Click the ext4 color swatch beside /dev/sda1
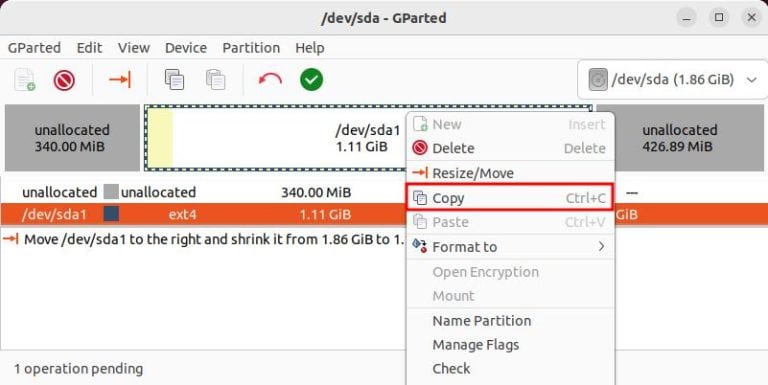Image resolution: width=768 pixels, height=385 pixels. pyautogui.click(x=111, y=214)
